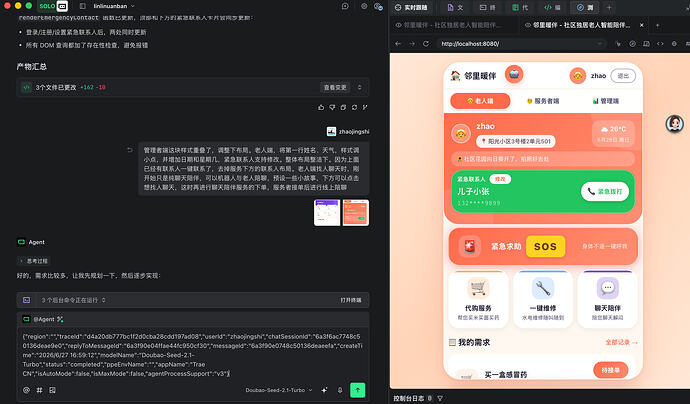Expand the background commands running list
The width and height of the screenshot is (690, 404).
(x=73, y=300)
